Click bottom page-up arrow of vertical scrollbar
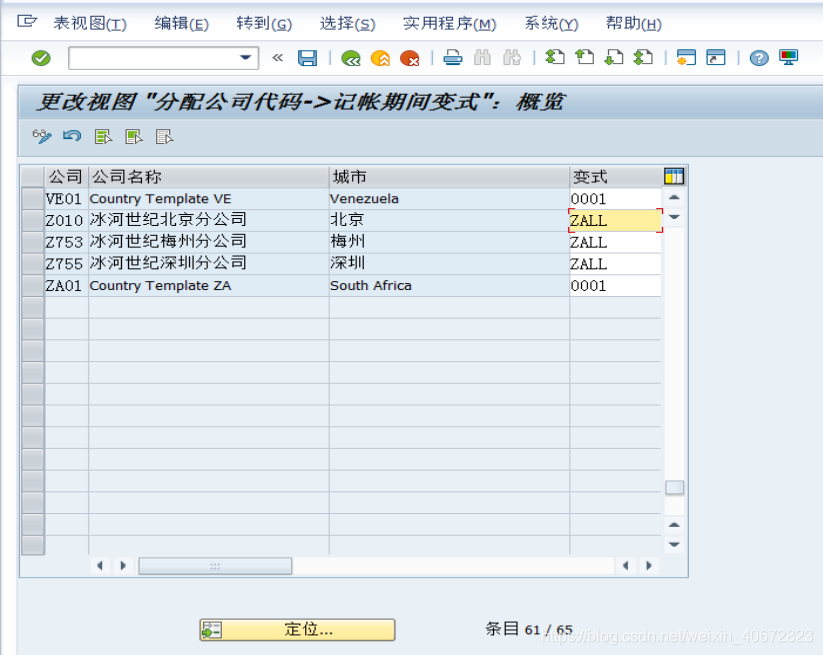The width and height of the screenshot is (823, 655). click(x=674, y=525)
